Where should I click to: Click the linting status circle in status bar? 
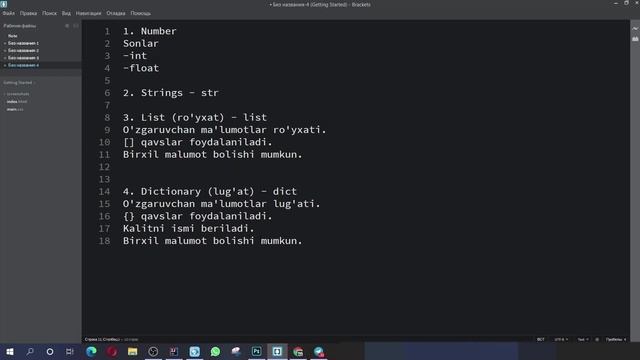click(x=597, y=339)
